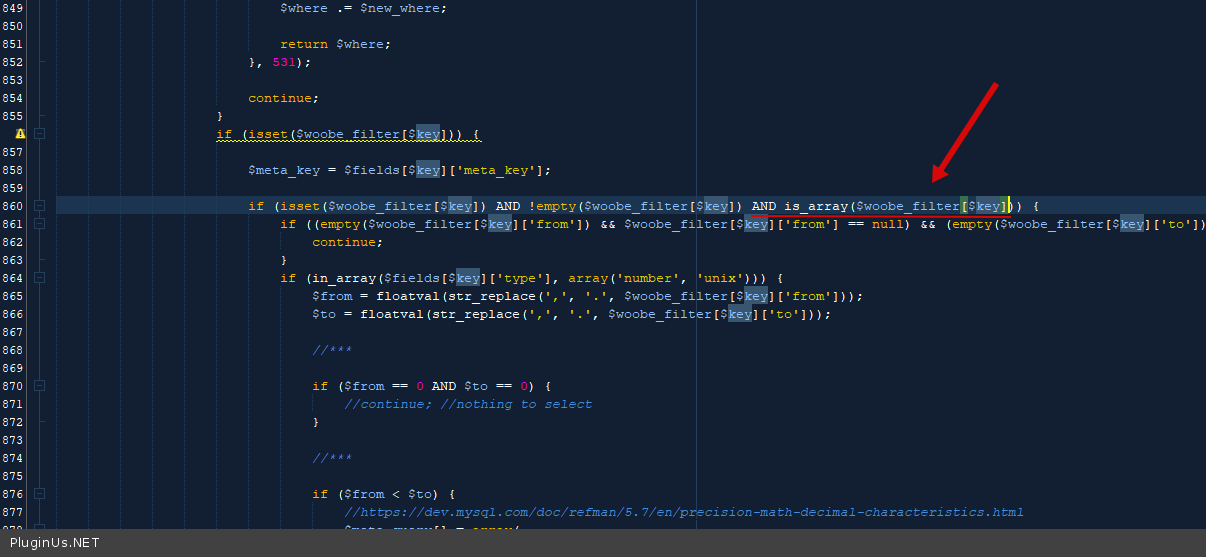Click the PluginUs.NET watermark label

(x=55, y=543)
